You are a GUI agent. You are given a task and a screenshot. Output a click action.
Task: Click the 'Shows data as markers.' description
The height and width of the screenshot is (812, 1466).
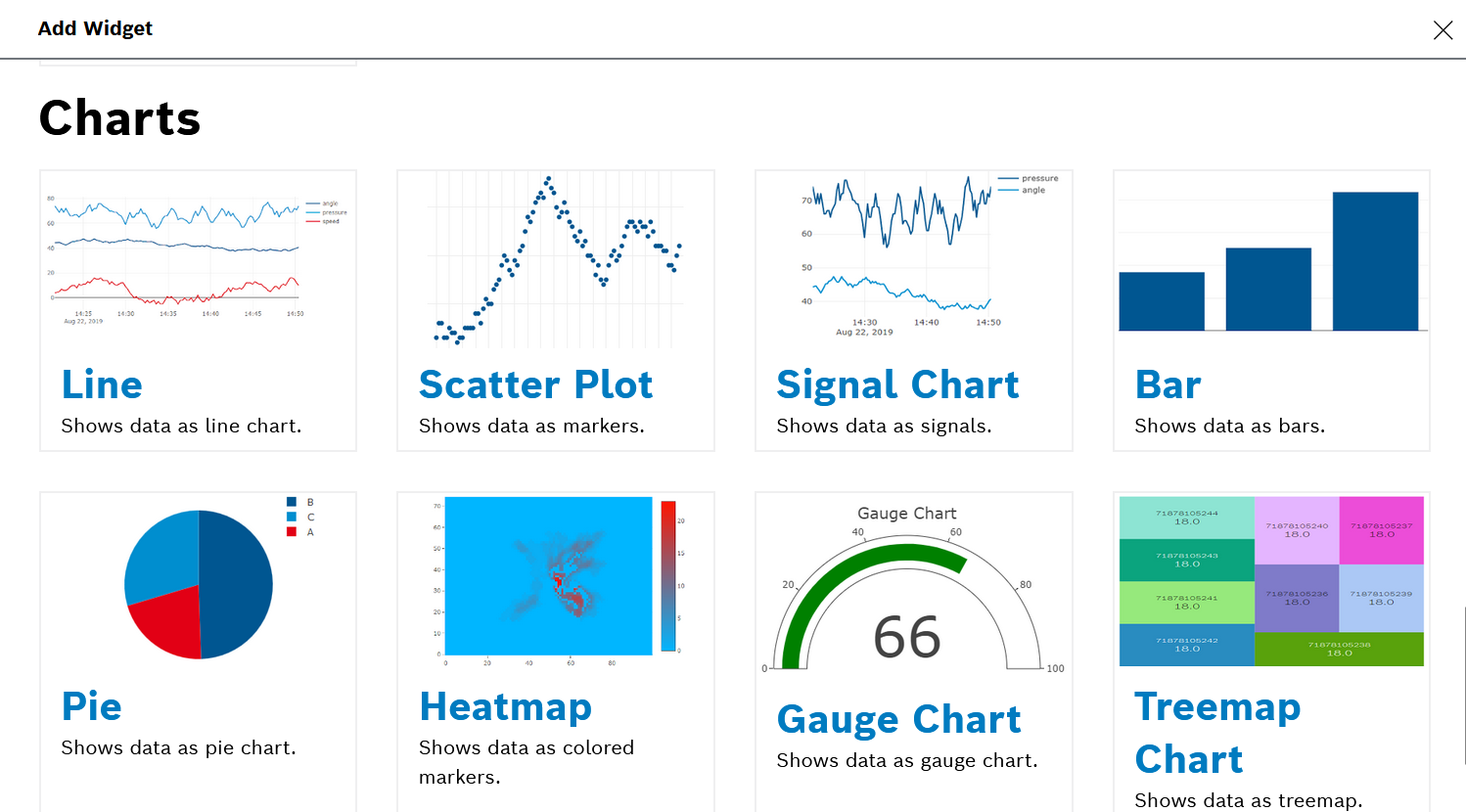pos(531,426)
